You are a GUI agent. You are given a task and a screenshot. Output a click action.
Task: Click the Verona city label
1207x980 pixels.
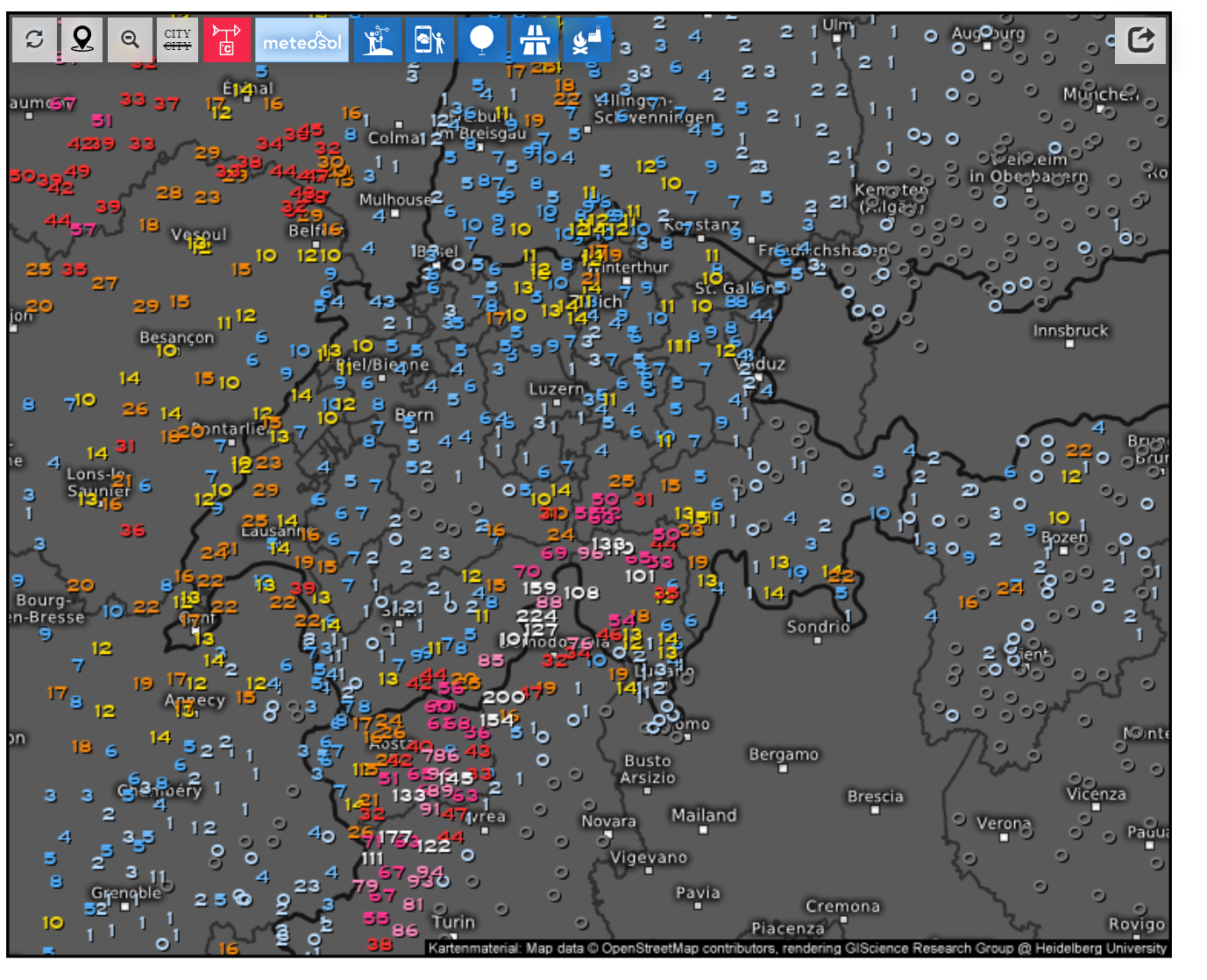click(x=1004, y=823)
